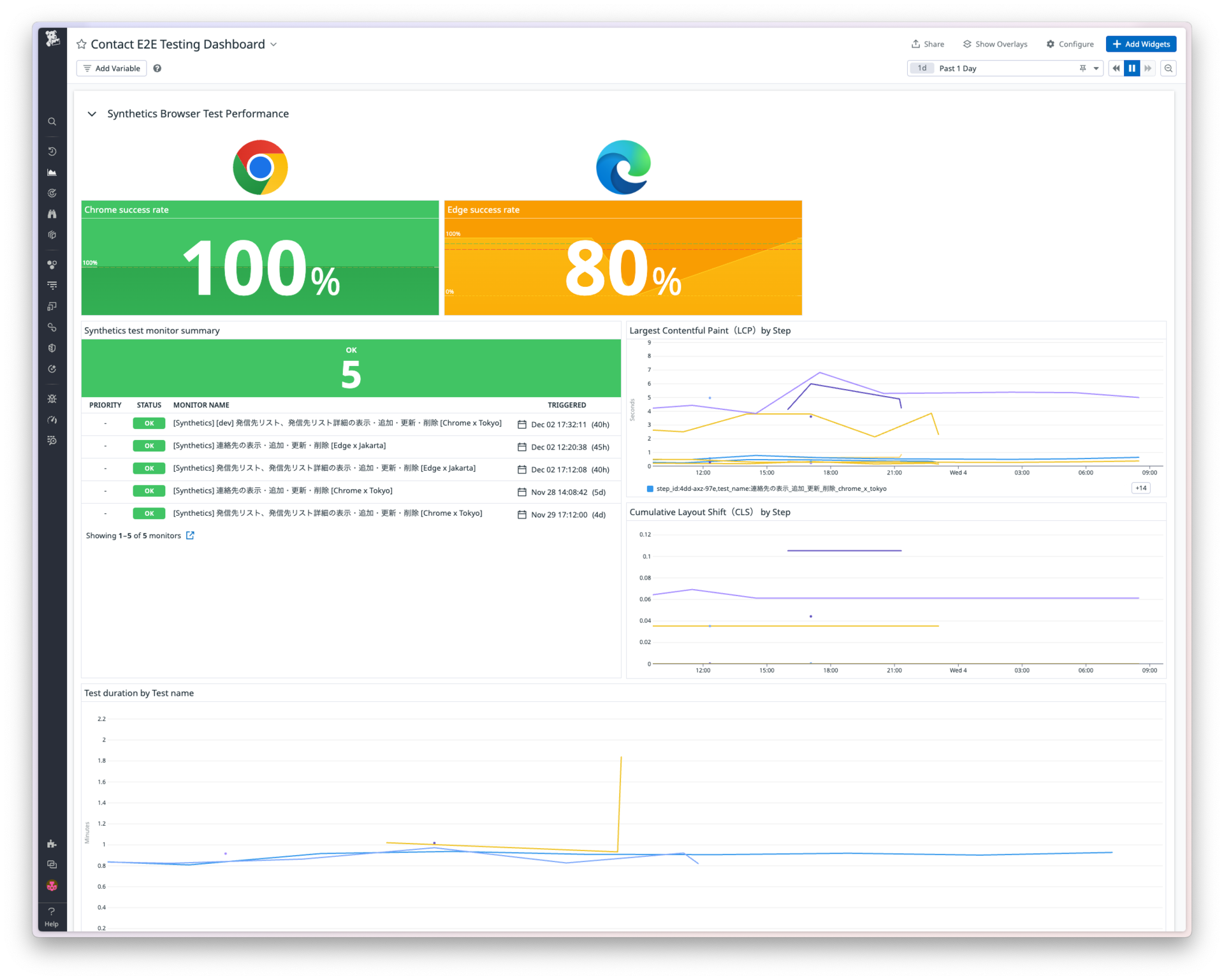Open the user avatar in sidebar
This screenshot has width=1224, height=980.
coord(52,886)
